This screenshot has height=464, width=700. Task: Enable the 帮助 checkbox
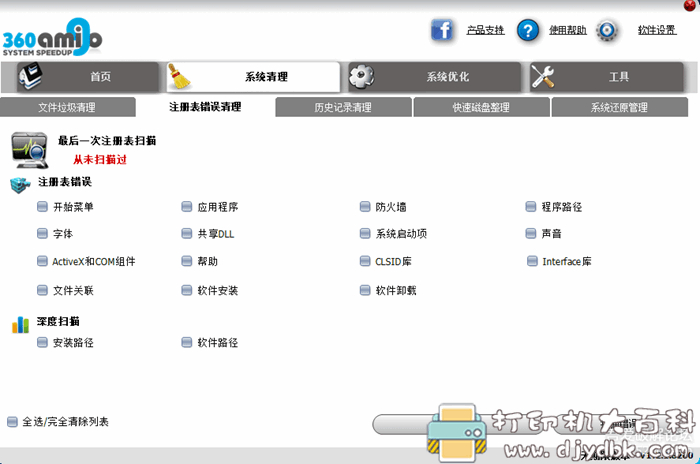click(x=187, y=261)
